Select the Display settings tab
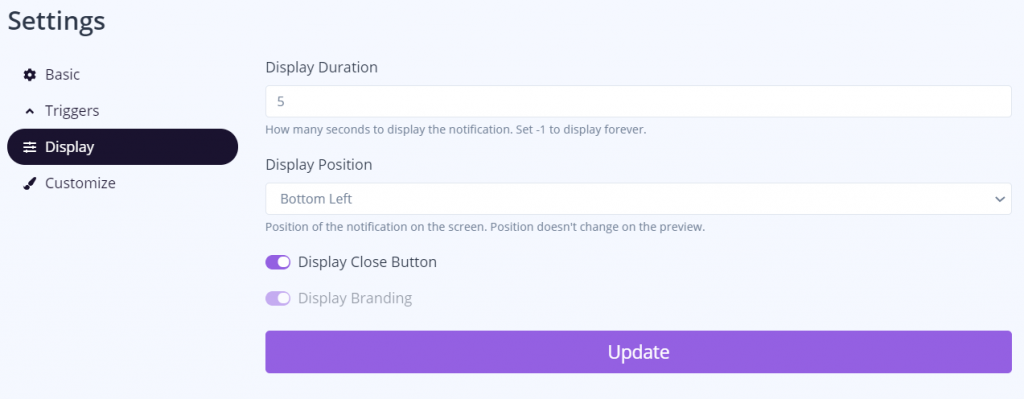1024x399 pixels. [x=122, y=147]
